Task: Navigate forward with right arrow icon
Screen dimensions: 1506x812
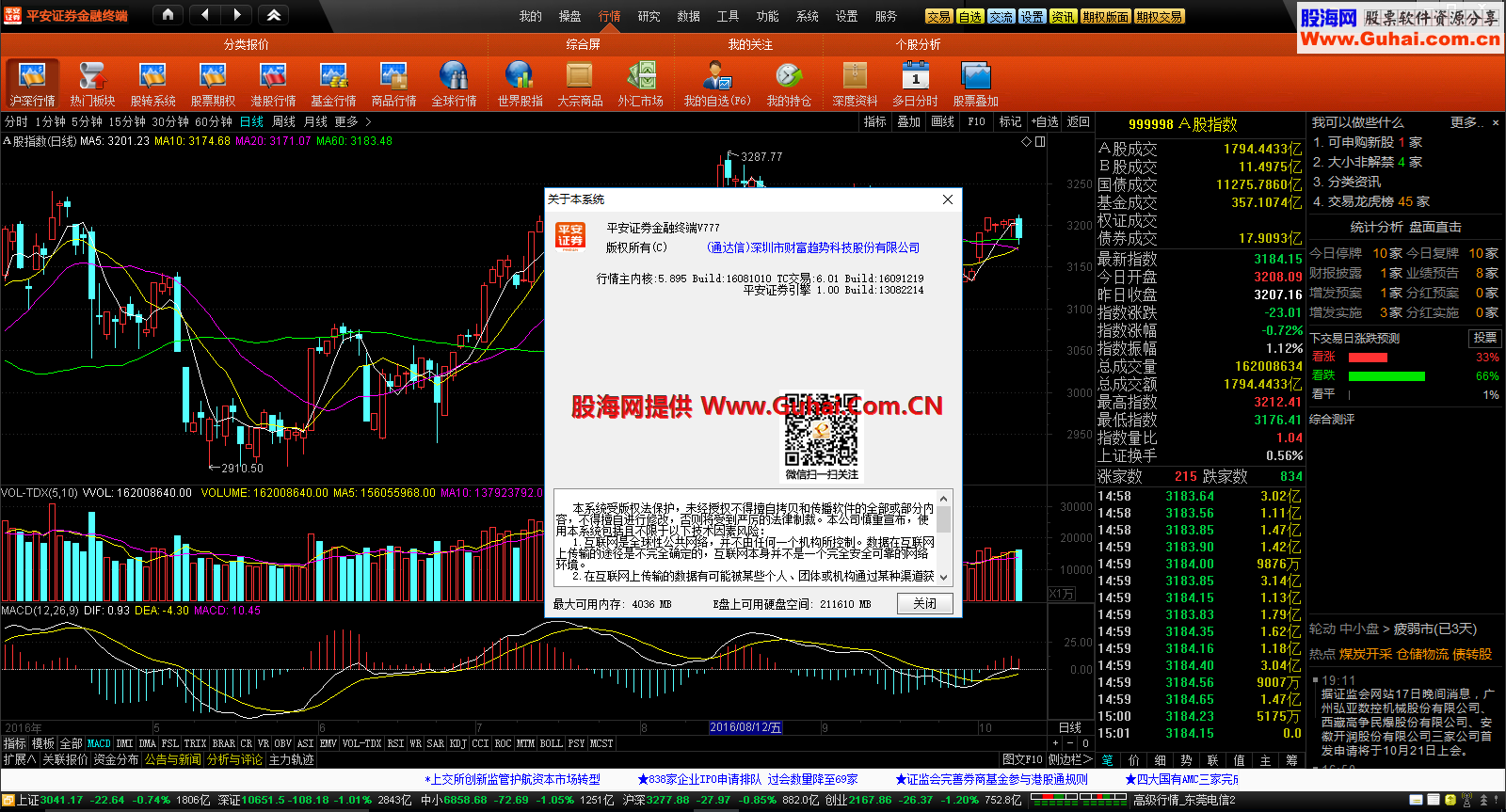Action: coord(236,15)
